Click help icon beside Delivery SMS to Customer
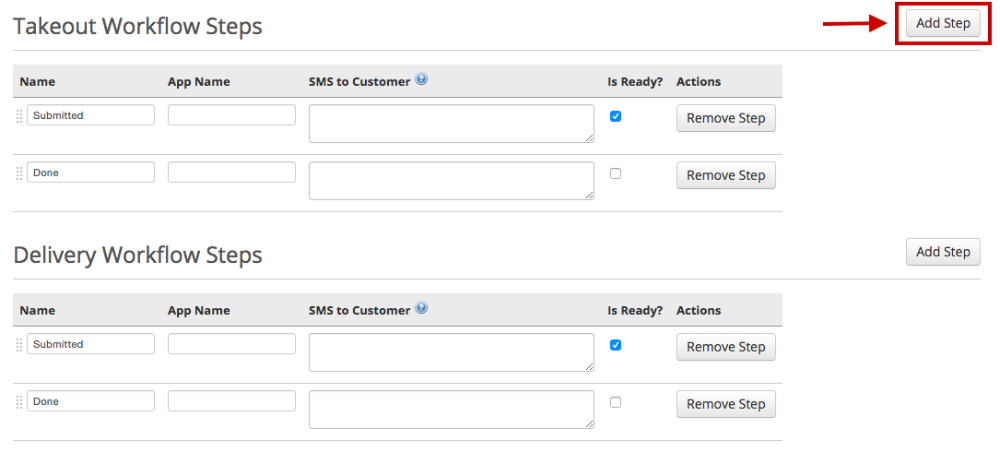 pyautogui.click(x=422, y=309)
